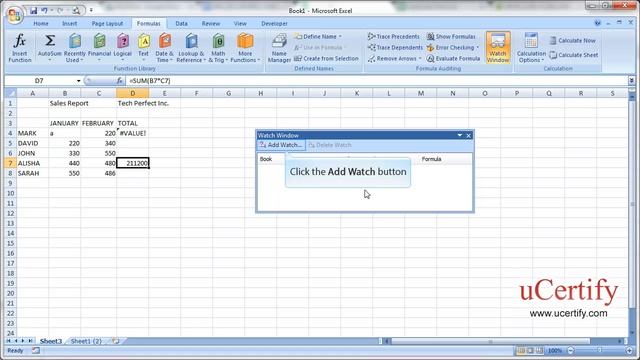Select cell D4 showing #VALUE!
Viewport: 640px width, 360px height.
coord(133,133)
